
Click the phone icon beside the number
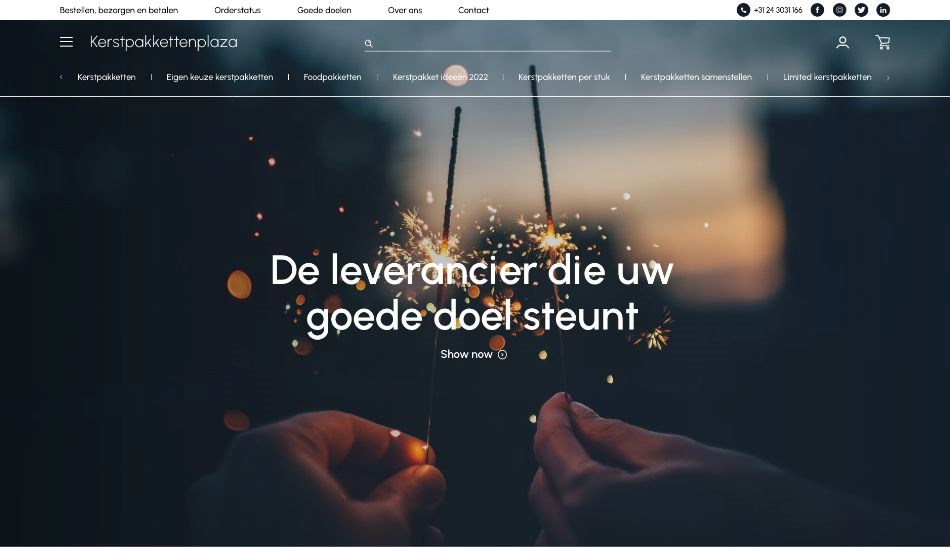[743, 10]
